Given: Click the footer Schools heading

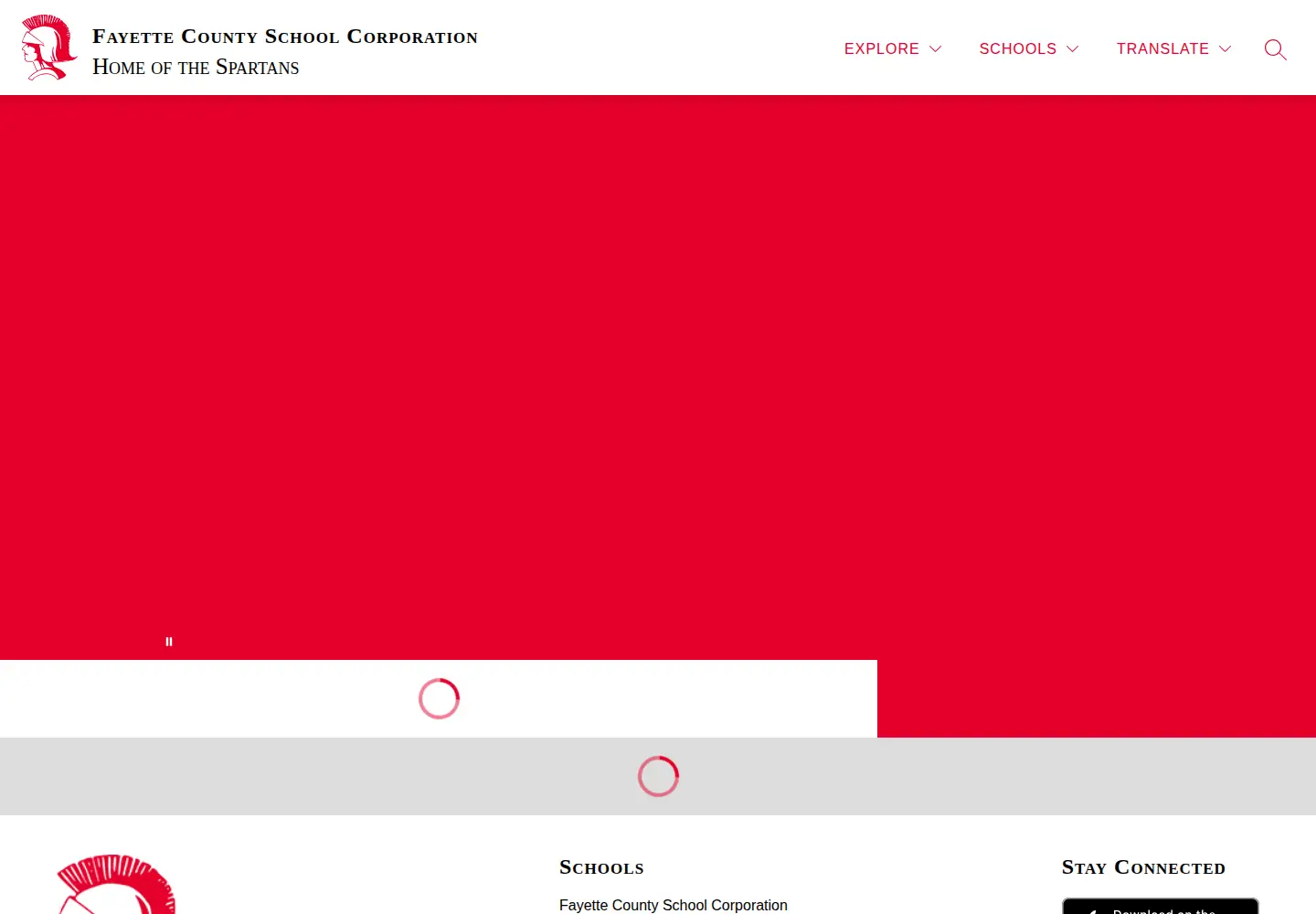Looking at the screenshot, I should pos(601,867).
